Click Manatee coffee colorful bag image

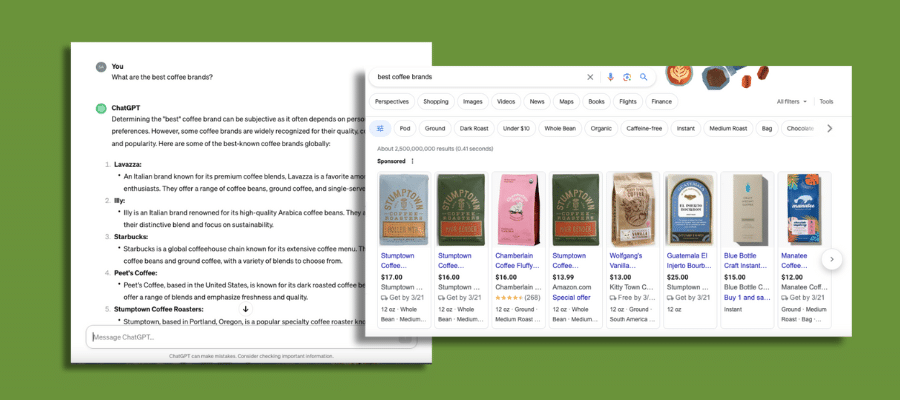[804, 210]
